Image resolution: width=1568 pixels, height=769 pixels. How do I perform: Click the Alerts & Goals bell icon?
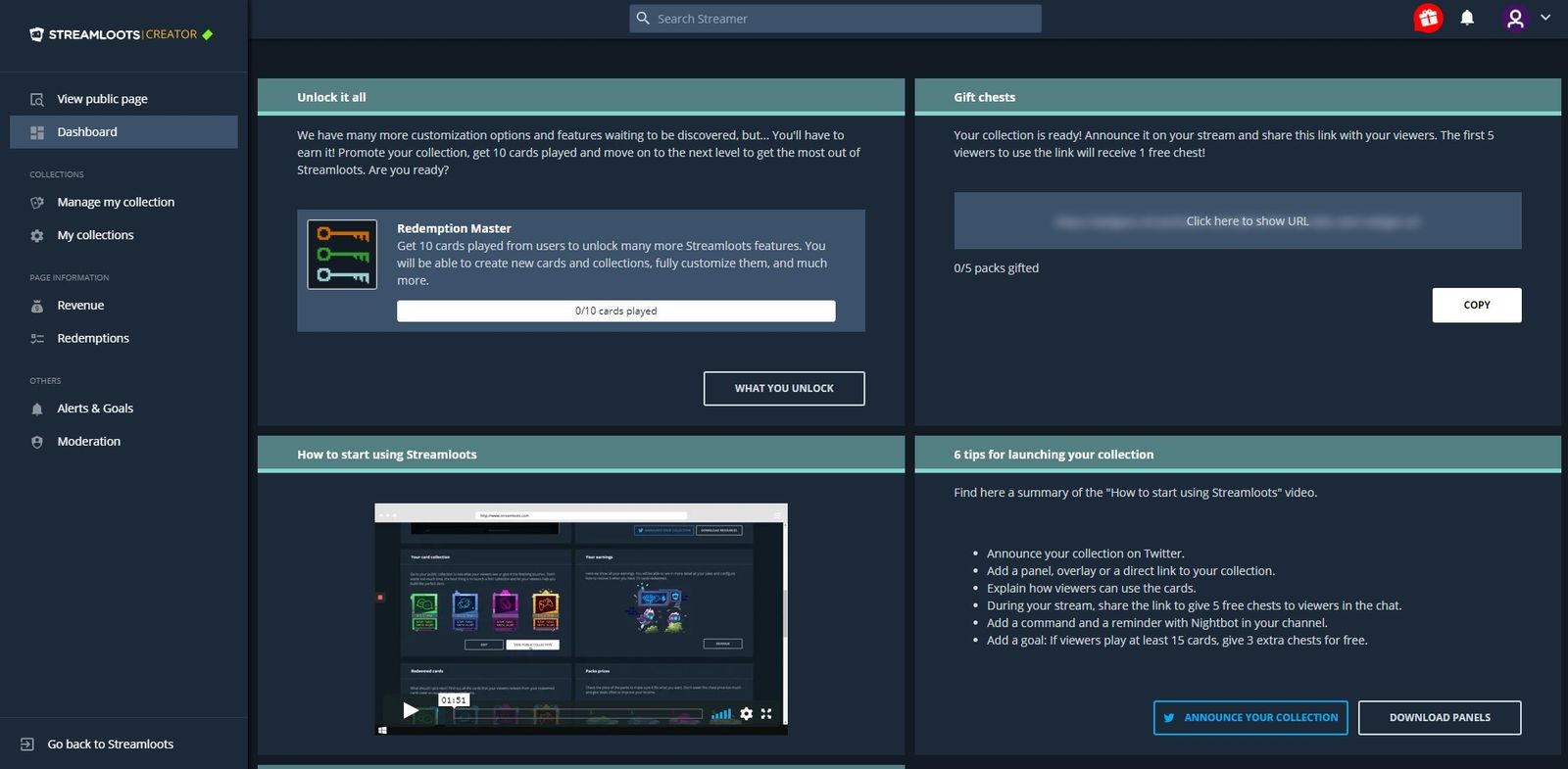click(x=37, y=409)
